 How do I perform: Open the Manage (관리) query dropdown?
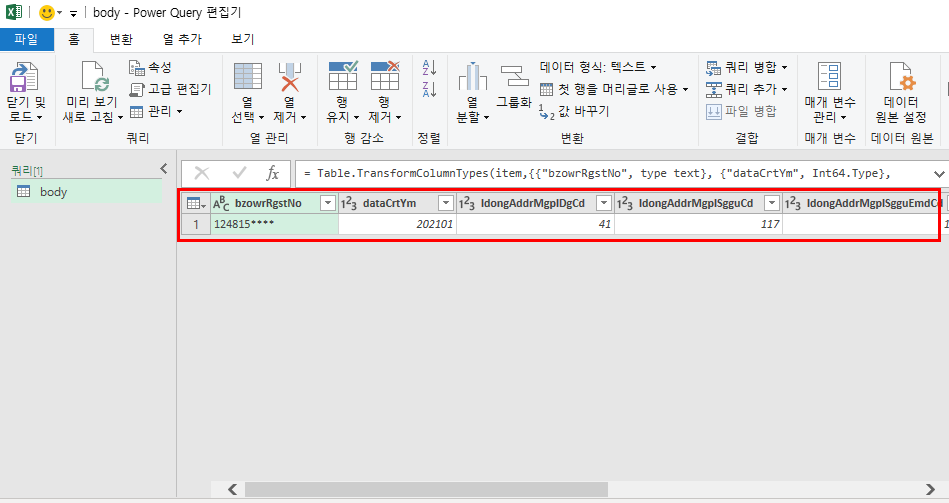(156, 111)
